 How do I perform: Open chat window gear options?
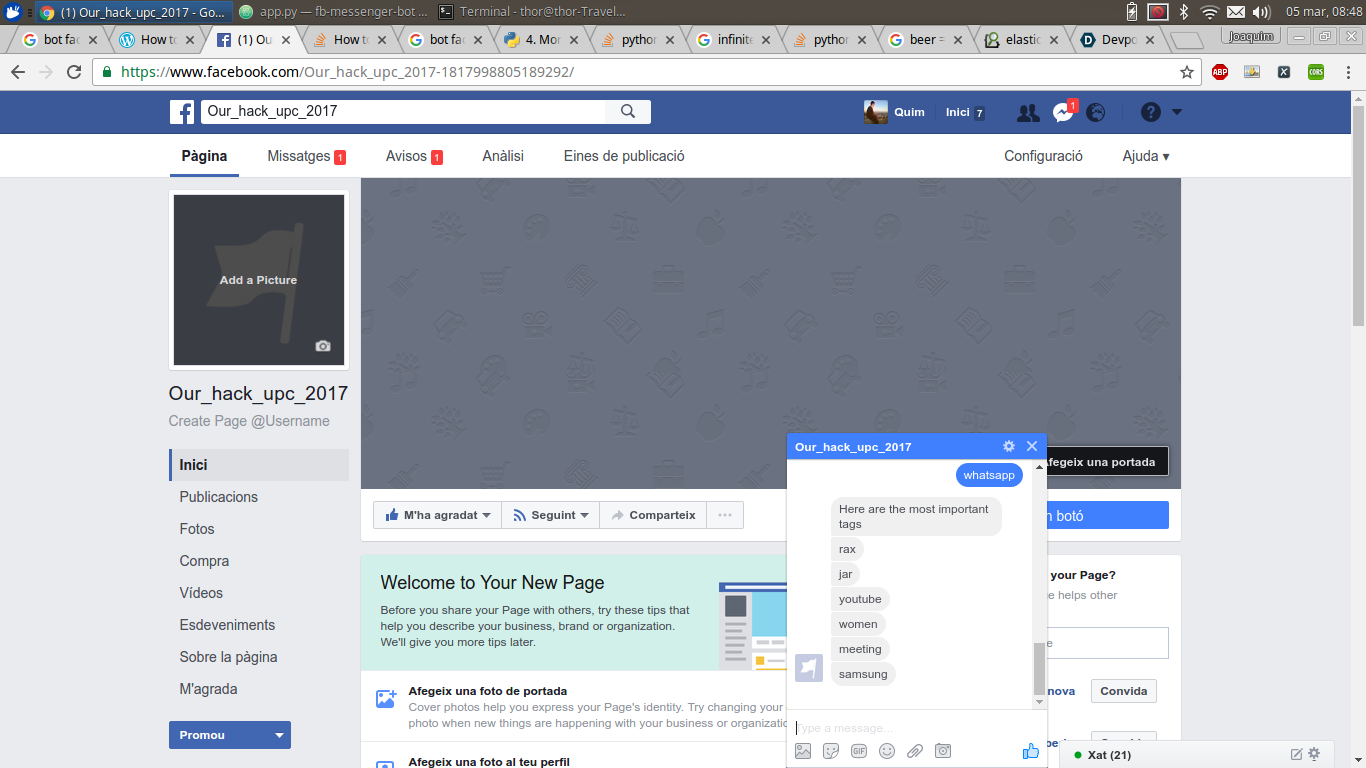(x=1009, y=446)
